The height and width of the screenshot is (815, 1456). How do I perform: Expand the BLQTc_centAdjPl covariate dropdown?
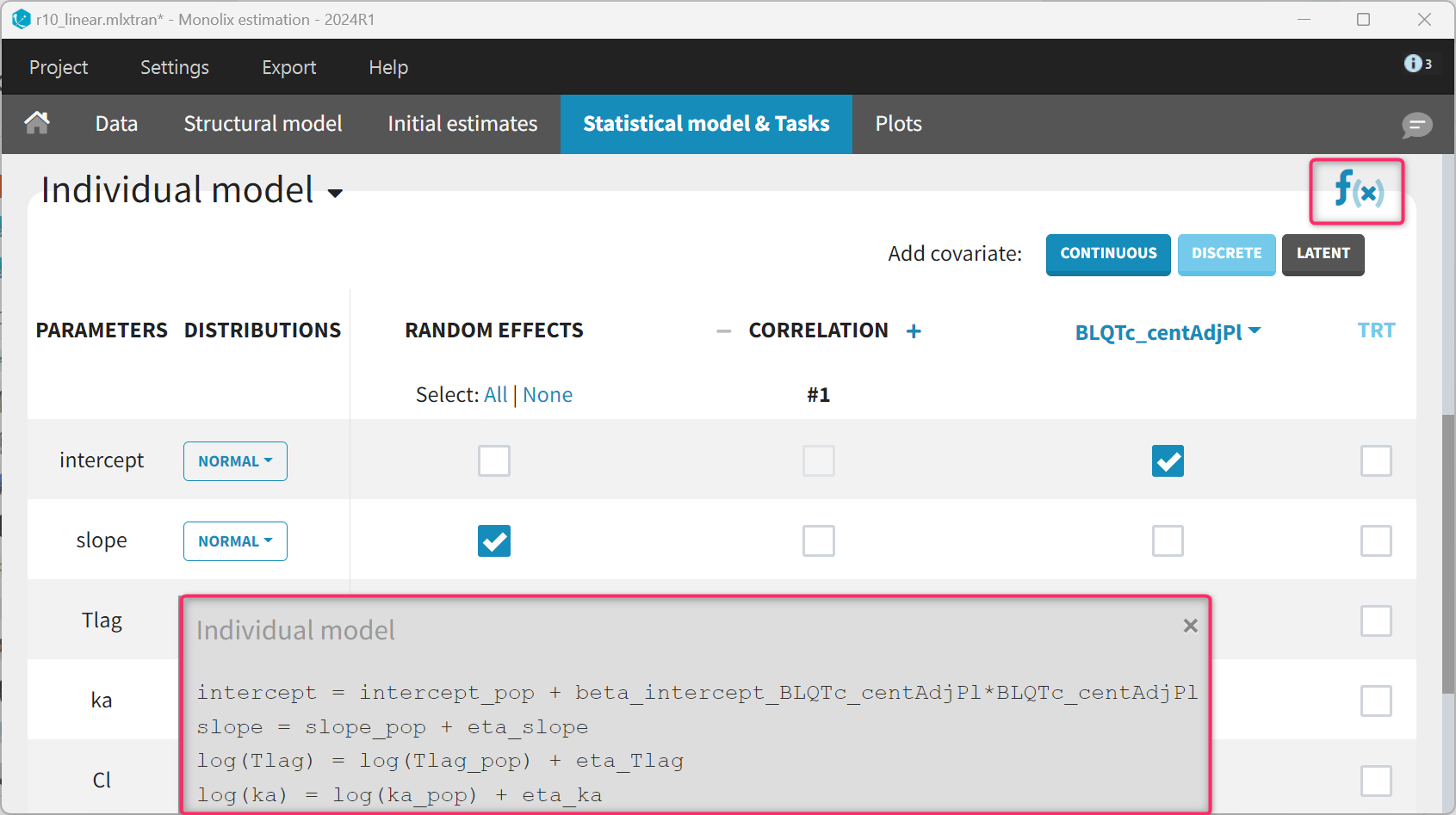point(1168,332)
